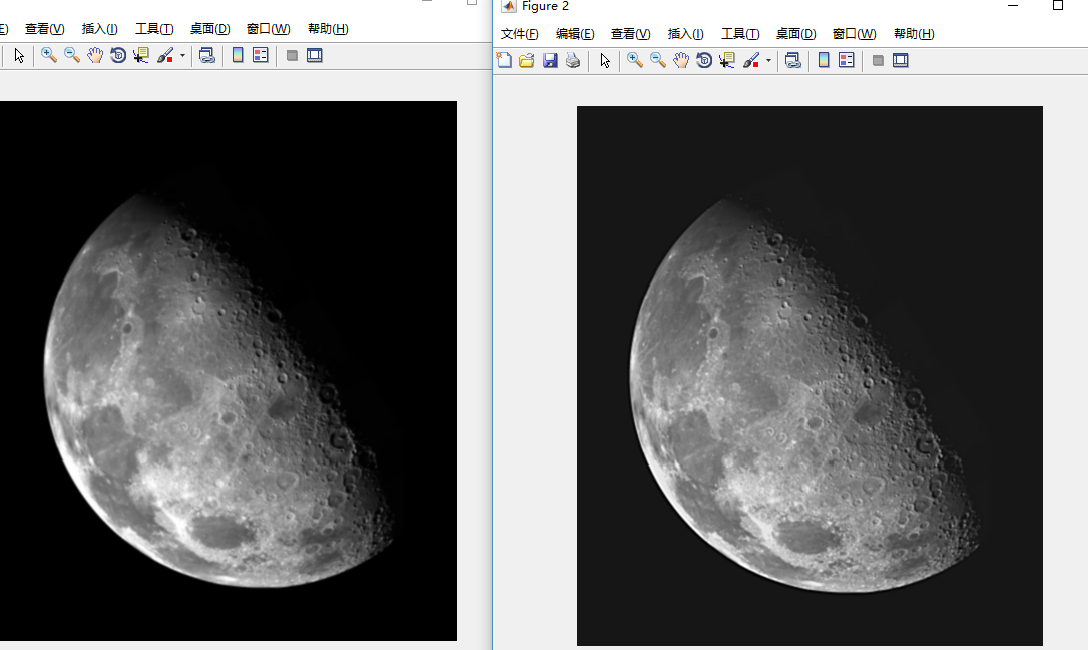1088x650 pixels.
Task: Choose Data Cursor tool in left figure window
Action: pyautogui.click(x=141, y=56)
